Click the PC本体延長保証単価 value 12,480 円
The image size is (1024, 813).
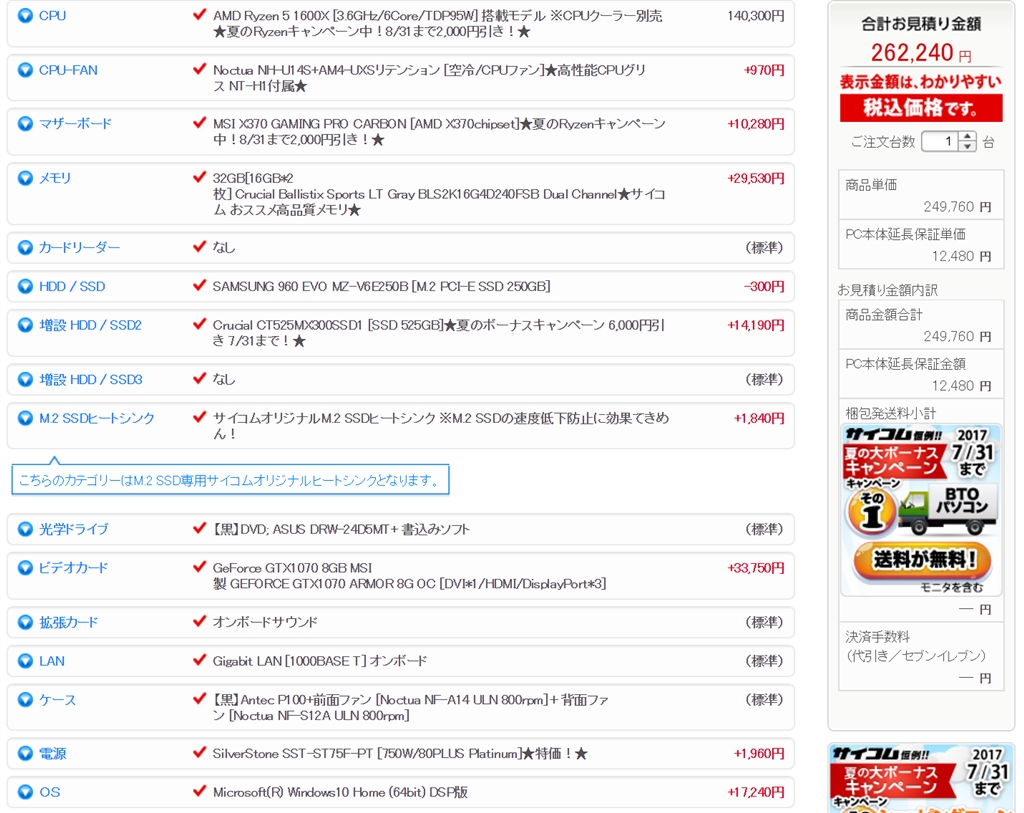(961, 256)
